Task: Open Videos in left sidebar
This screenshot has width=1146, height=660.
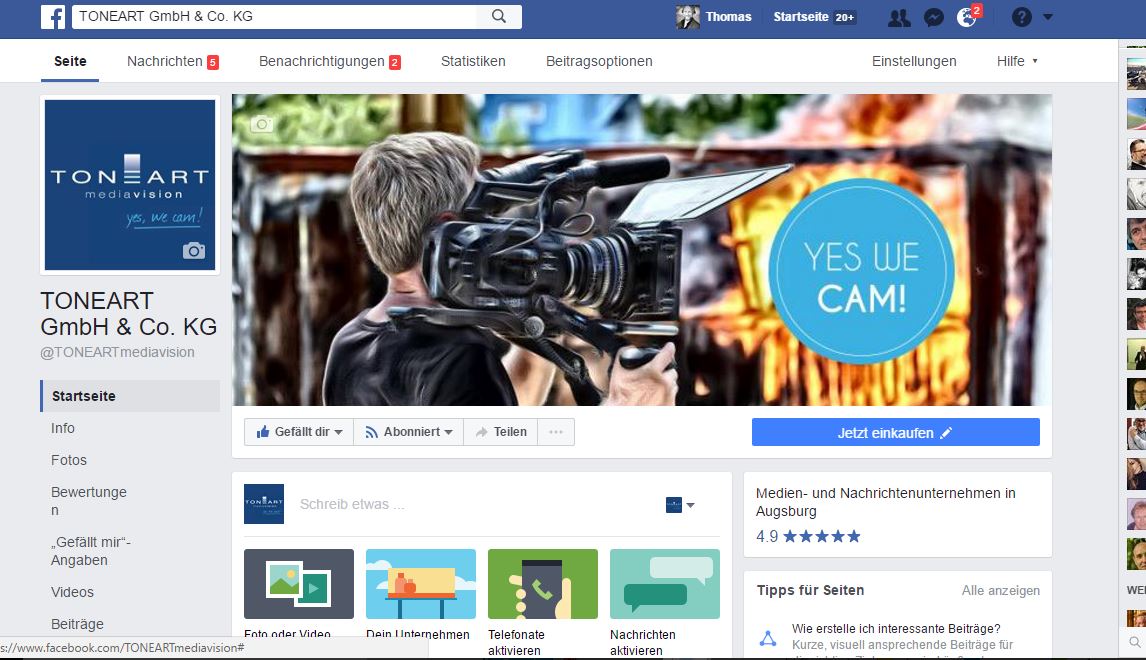Action: (72, 592)
